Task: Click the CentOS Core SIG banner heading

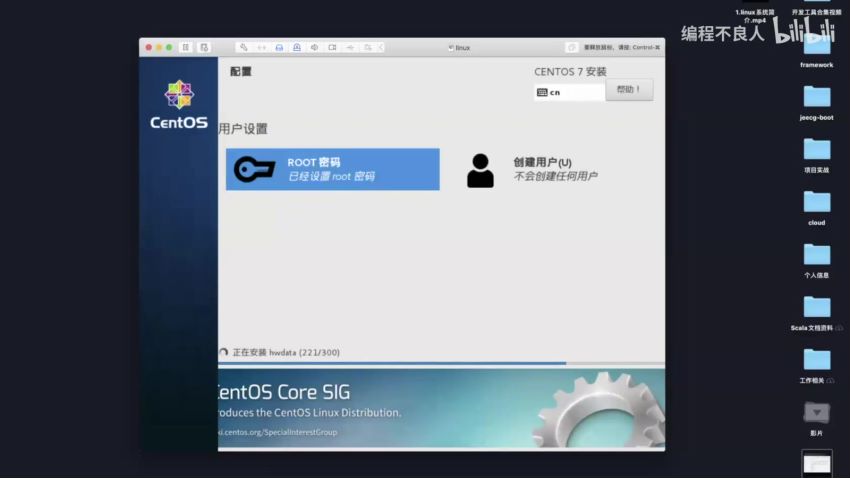Action: click(284, 392)
